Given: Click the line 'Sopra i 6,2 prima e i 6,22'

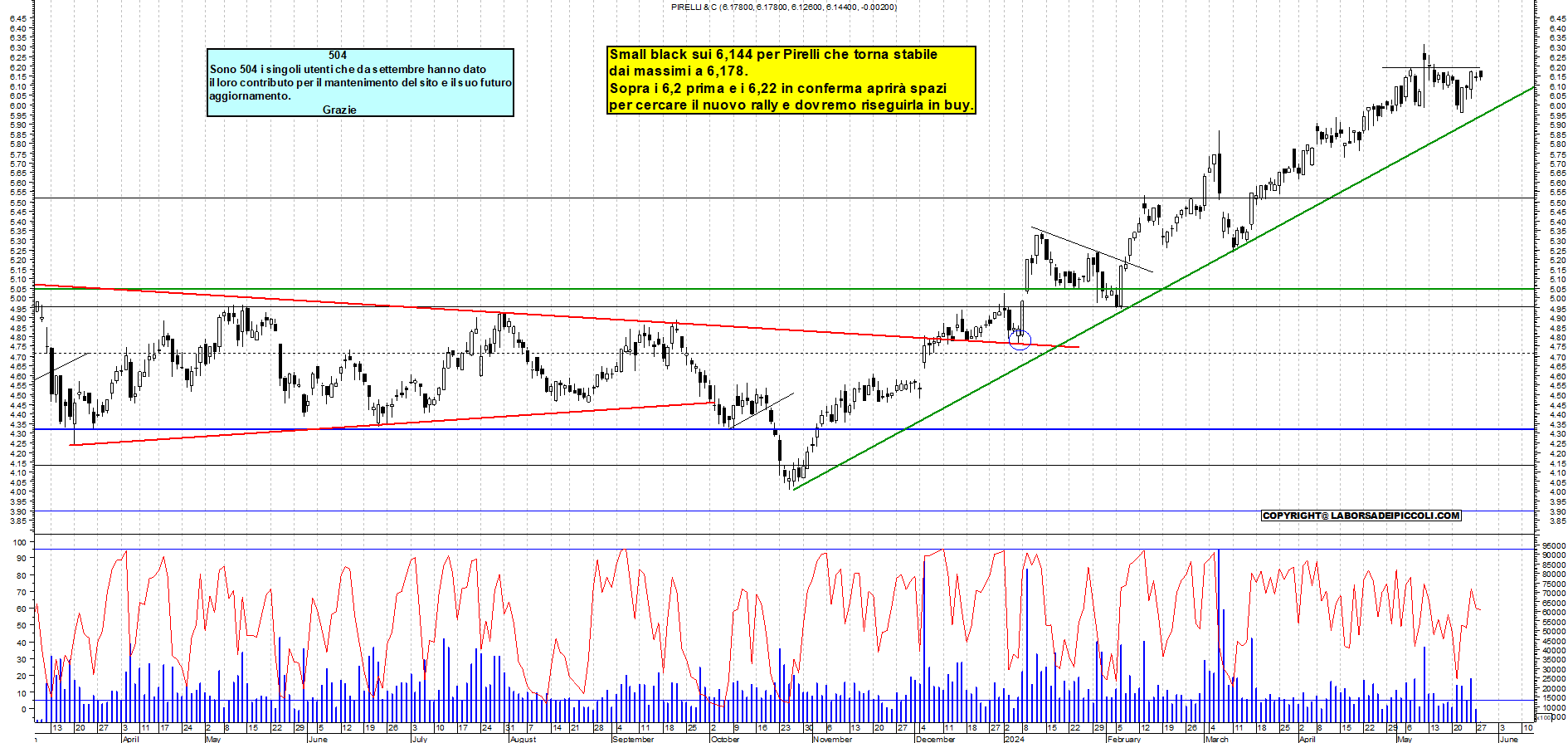Looking at the screenshot, I should tap(778, 88).
